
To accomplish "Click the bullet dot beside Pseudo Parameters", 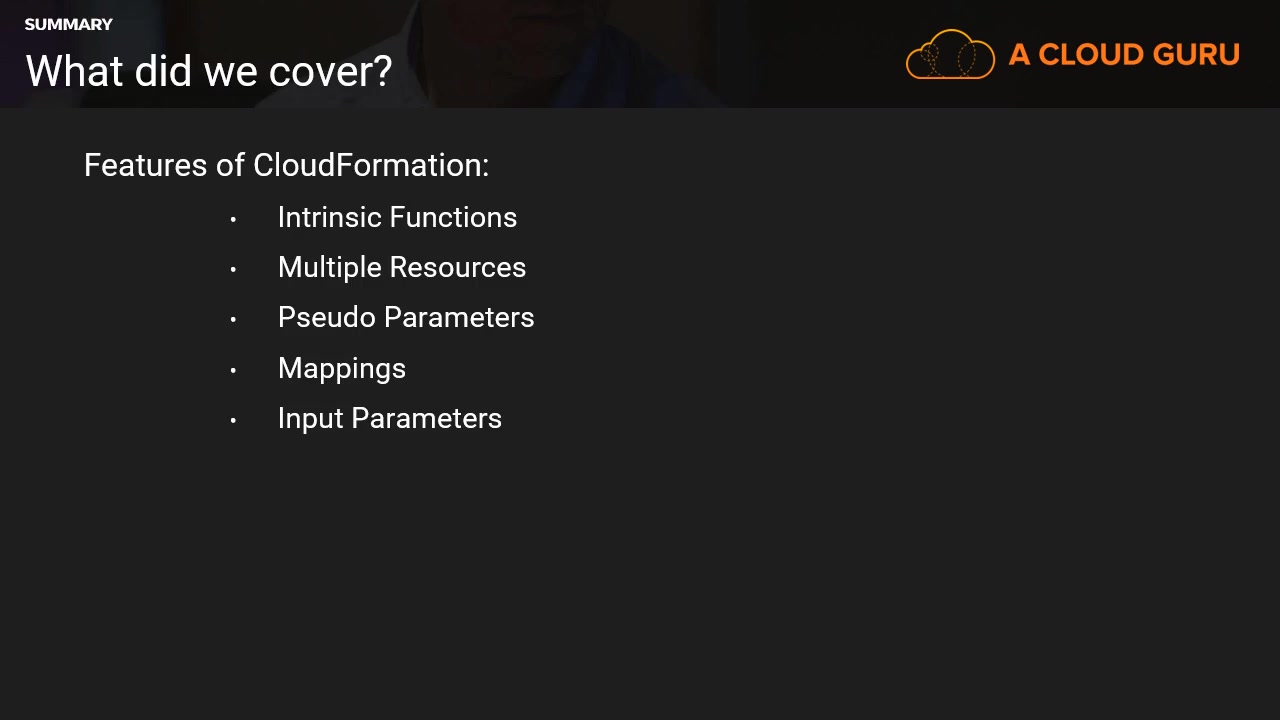I will [233, 319].
